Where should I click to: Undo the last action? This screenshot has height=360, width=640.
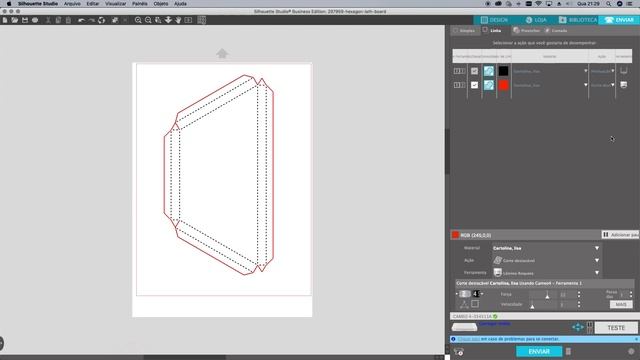(82, 20)
